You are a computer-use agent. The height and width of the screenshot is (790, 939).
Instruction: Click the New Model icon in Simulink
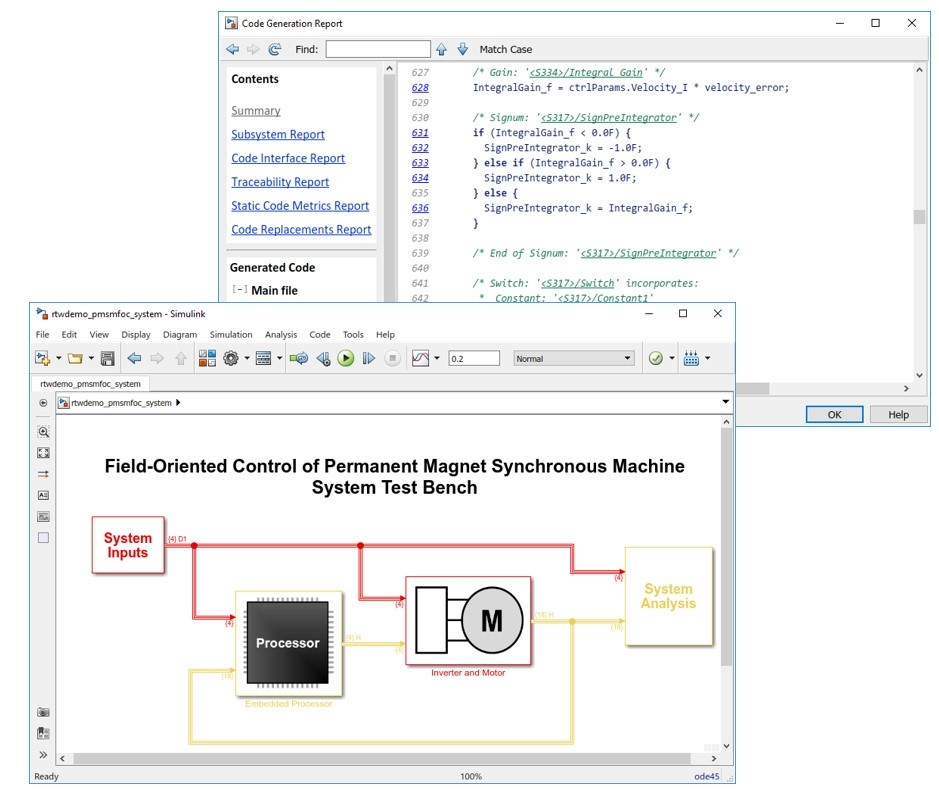tap(43, 358)
